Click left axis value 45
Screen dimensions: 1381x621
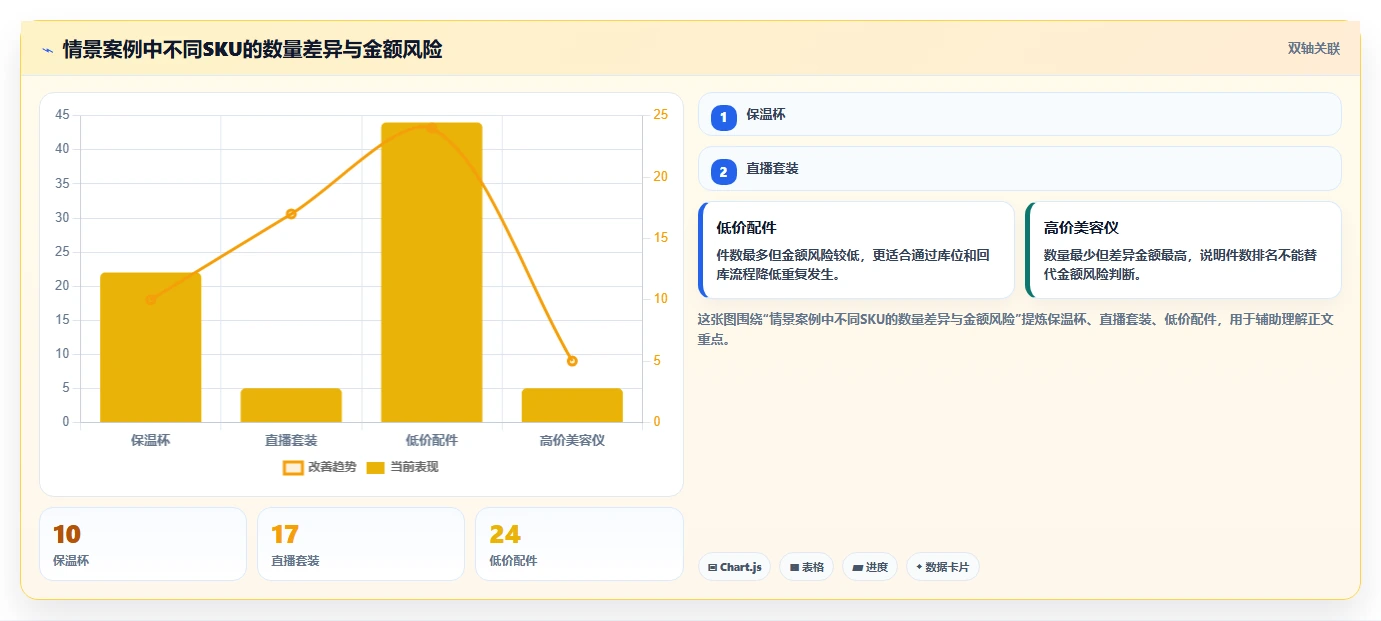(x=62, y=115)
